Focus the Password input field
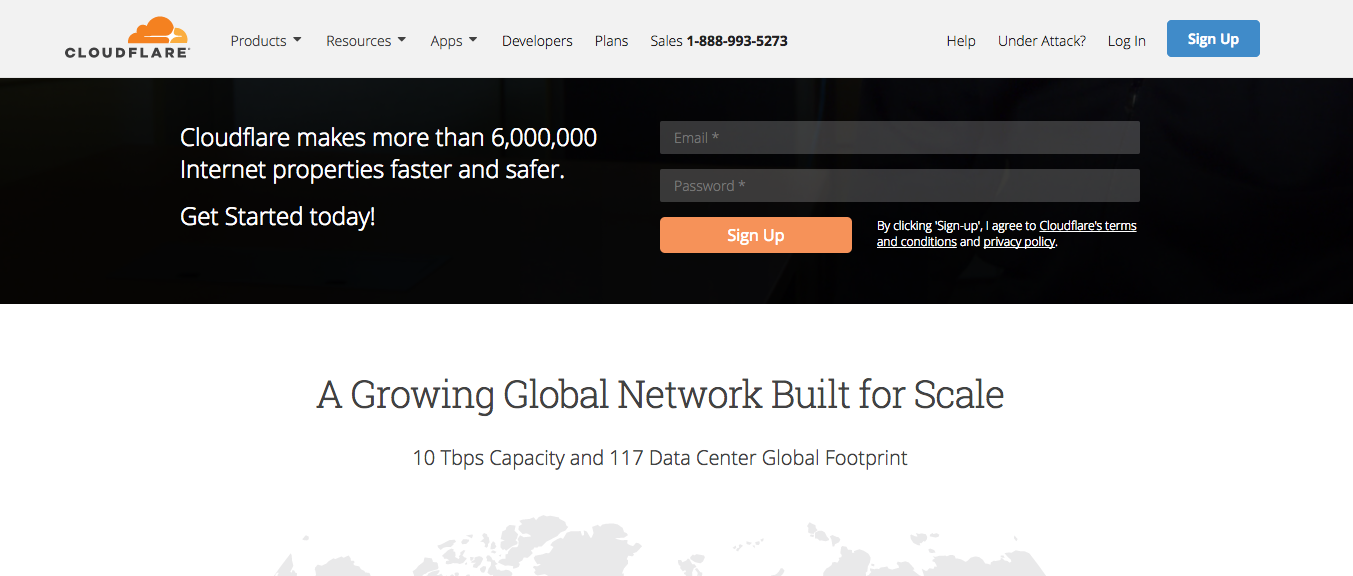Screen dimensions: 1353x576 (x=900, y=186)
